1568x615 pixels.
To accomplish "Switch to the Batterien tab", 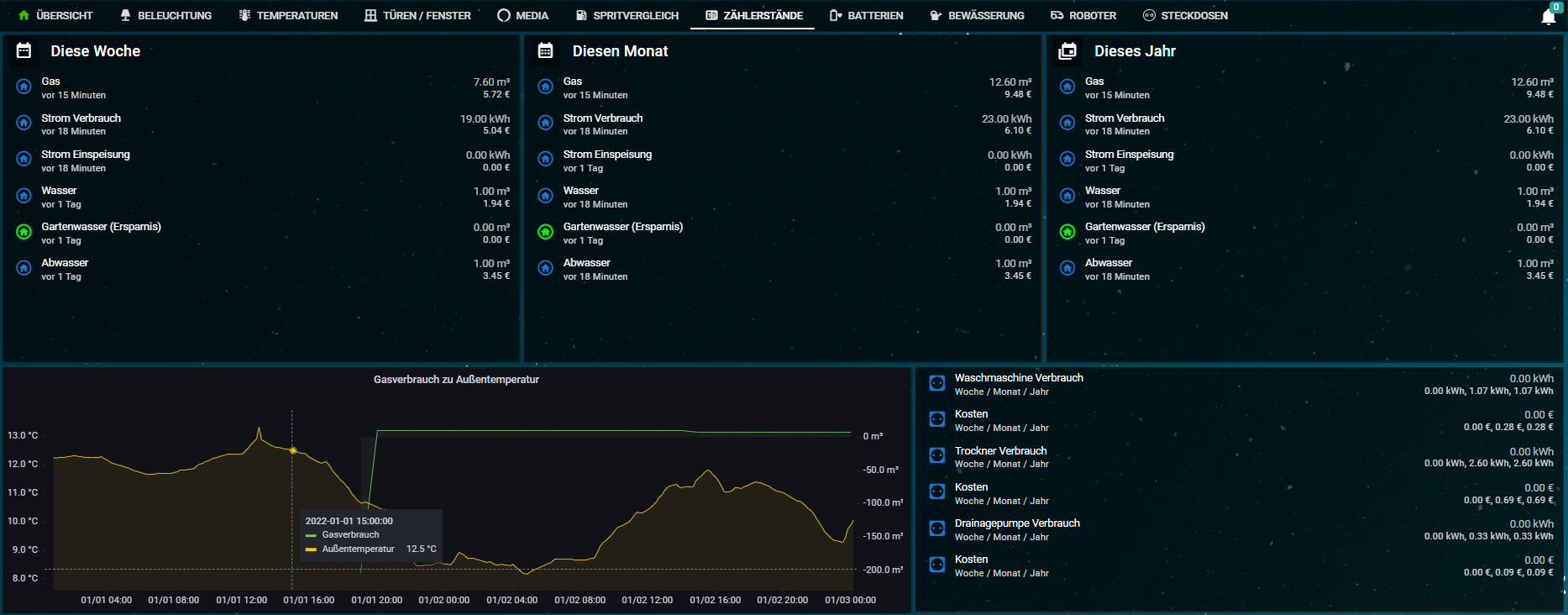I will [x=866, y=15].
